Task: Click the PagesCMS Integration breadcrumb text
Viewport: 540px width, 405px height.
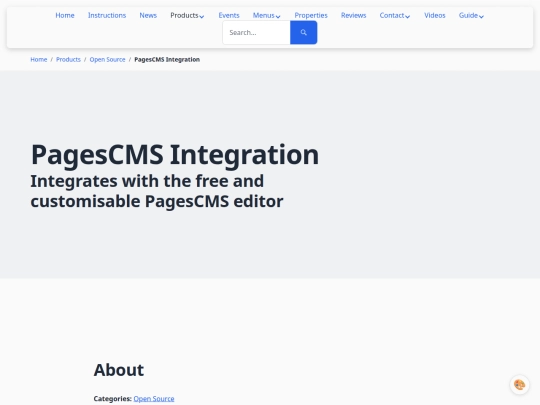Action: [x=167, y=60]
